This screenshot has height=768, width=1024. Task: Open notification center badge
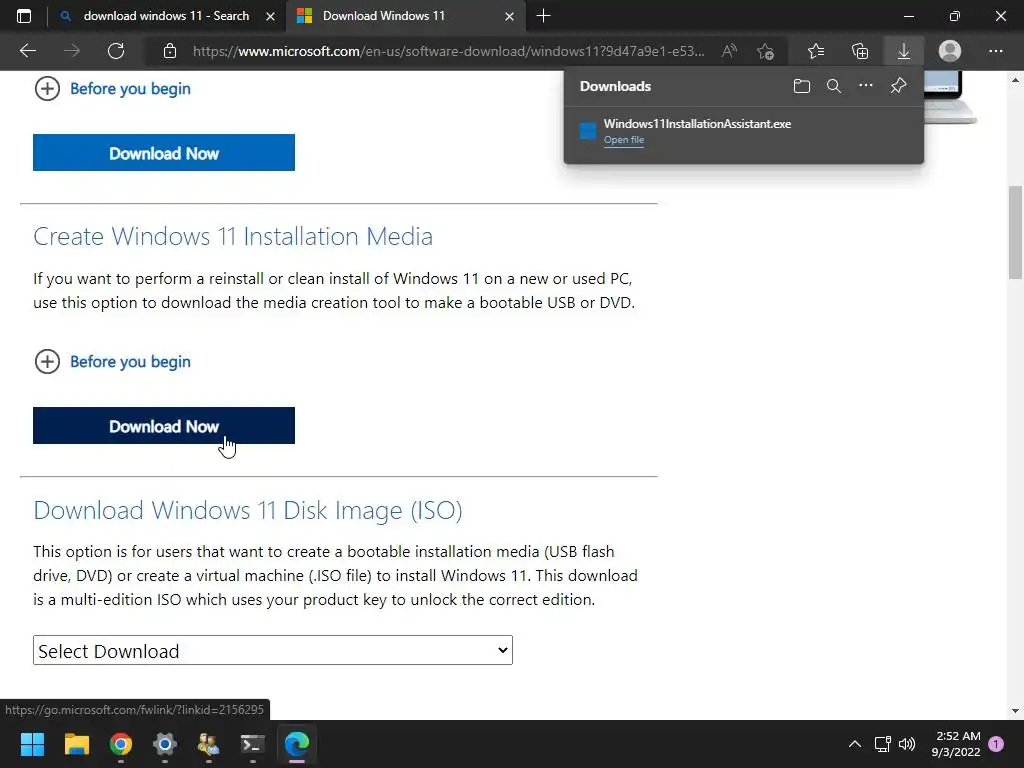coord(996,743)
